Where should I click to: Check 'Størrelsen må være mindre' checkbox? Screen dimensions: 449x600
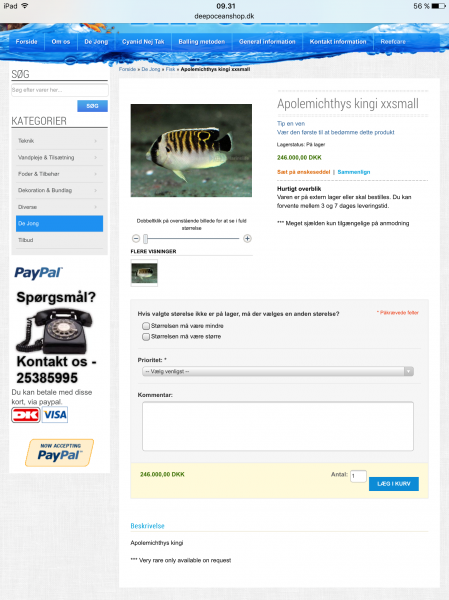146,326
